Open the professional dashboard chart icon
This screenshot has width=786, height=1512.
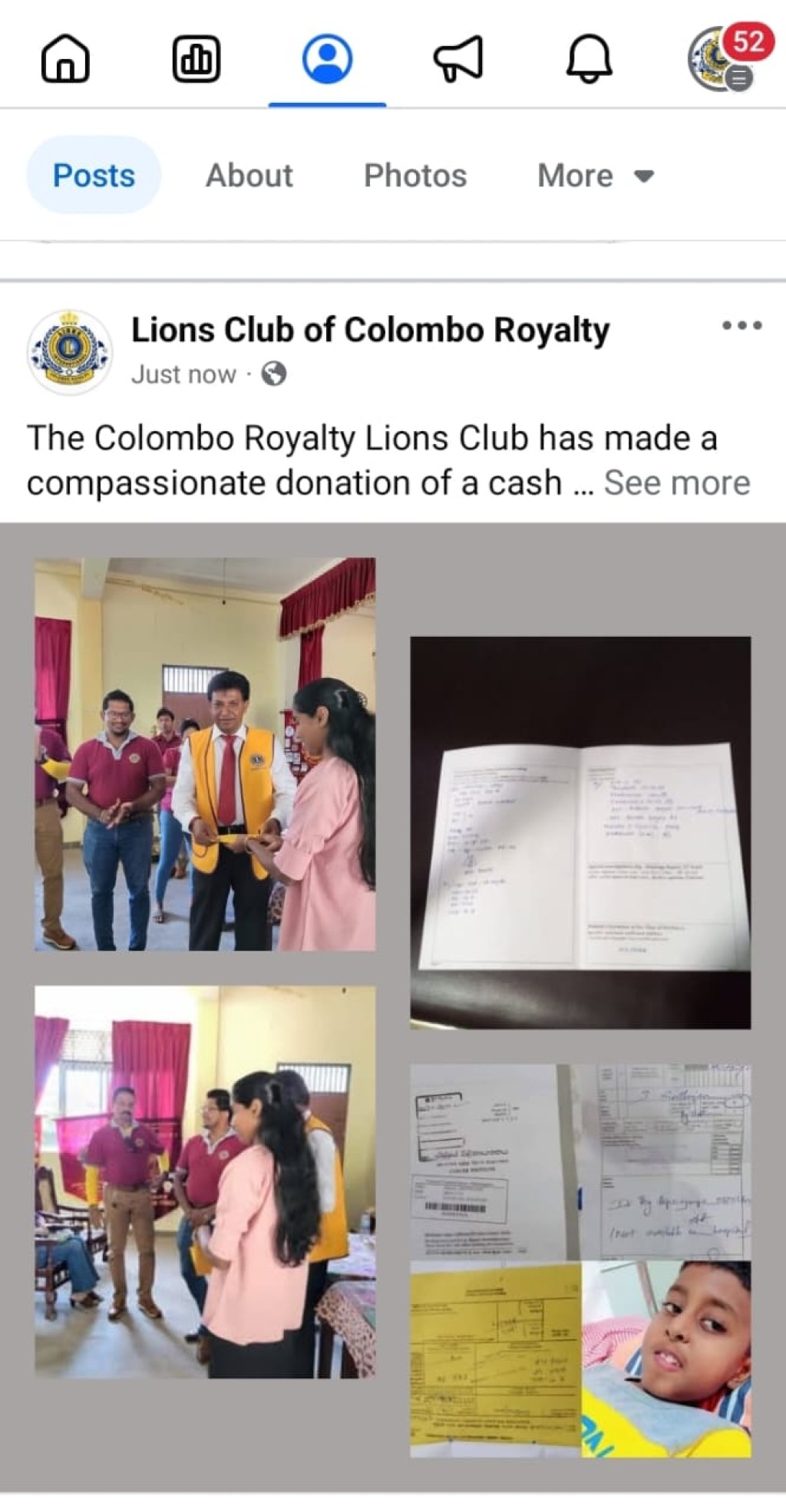point(196,59)
